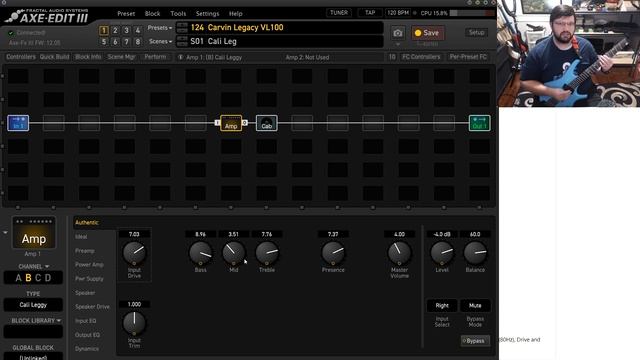Toggle Input Select Right button
The width and height of the screenshot is (640, 360).
pyautogui.click(x=442, y=305)
